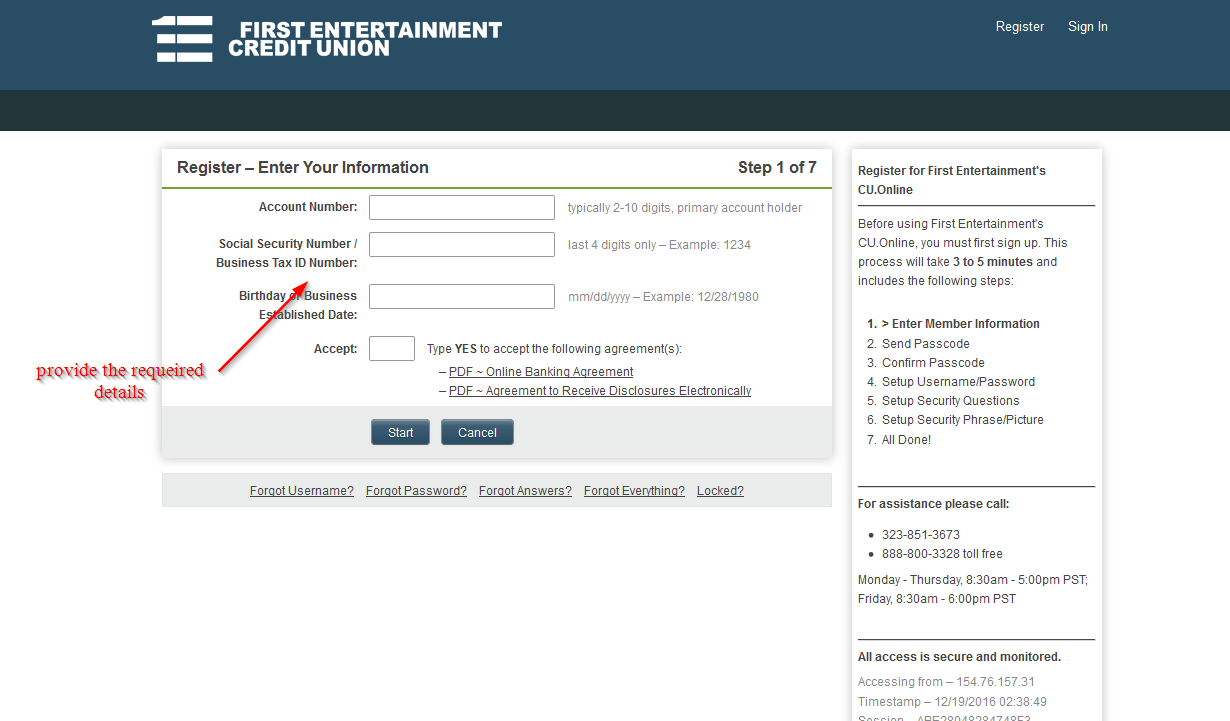Click the Setup Security Questions step text
The height and width of the screenshot is (721, 1230).
tap(951, 401)
